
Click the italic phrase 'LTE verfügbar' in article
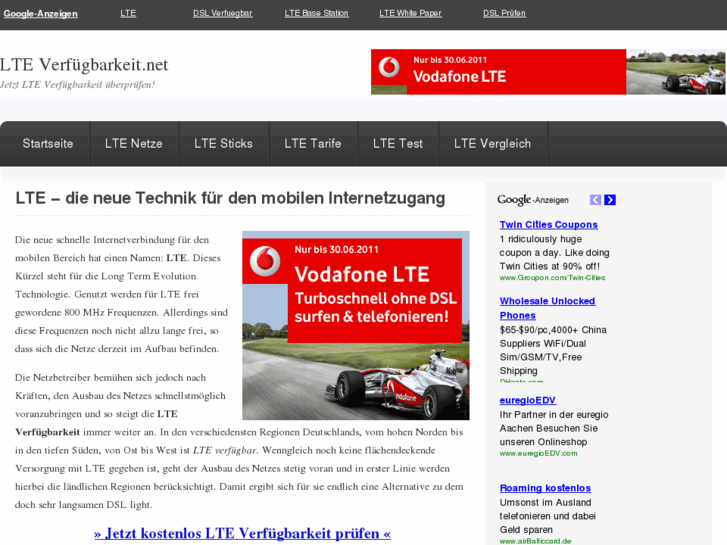pyautogui.click(x=224, y=450)
